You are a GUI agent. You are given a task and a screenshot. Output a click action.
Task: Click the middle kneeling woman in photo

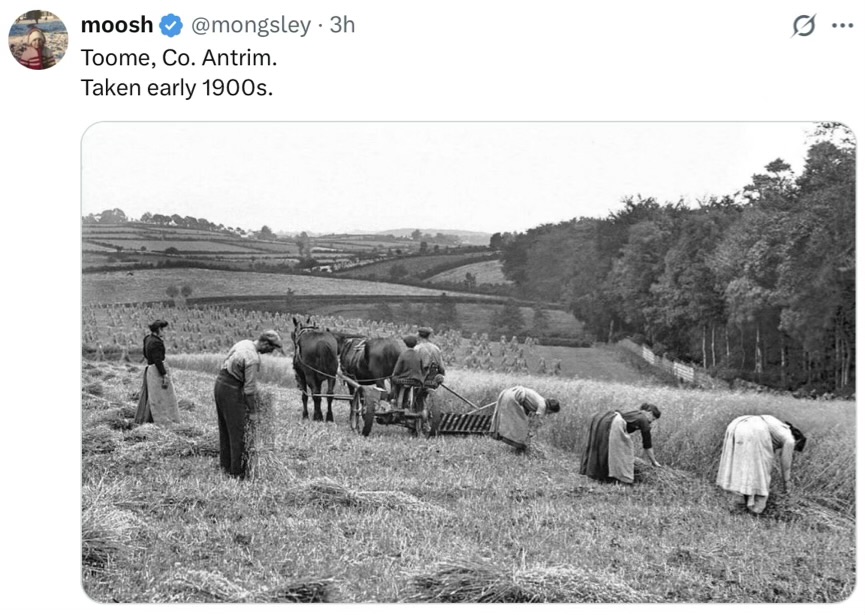(x=620, y=443)
